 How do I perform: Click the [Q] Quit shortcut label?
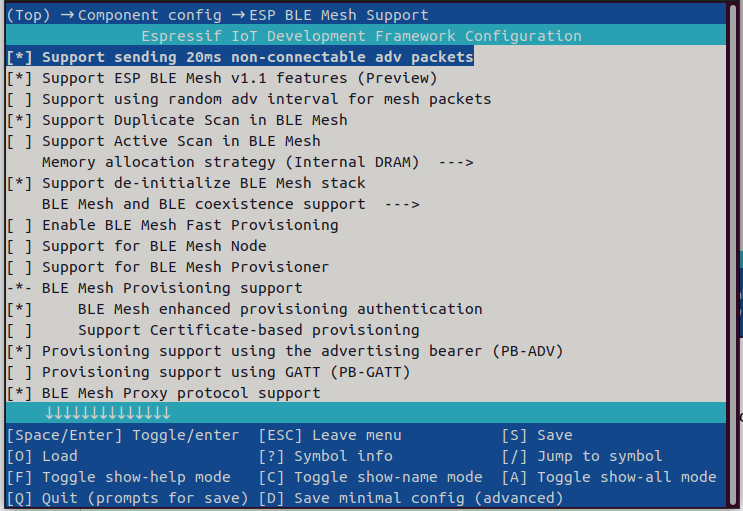(127, 498)
